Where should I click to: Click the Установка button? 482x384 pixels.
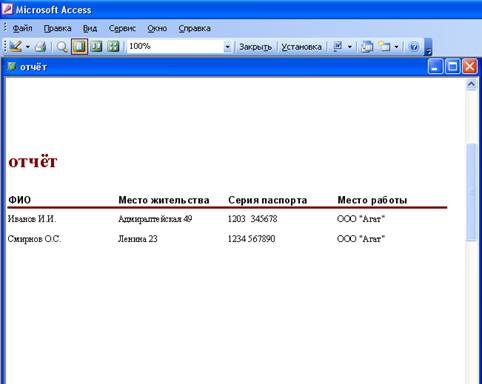pos(301,47)
